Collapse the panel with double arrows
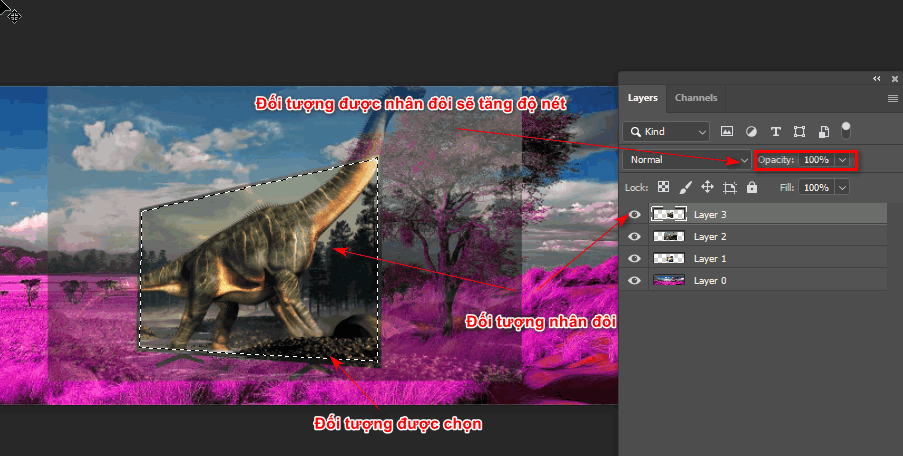 [x=877, y=79]
